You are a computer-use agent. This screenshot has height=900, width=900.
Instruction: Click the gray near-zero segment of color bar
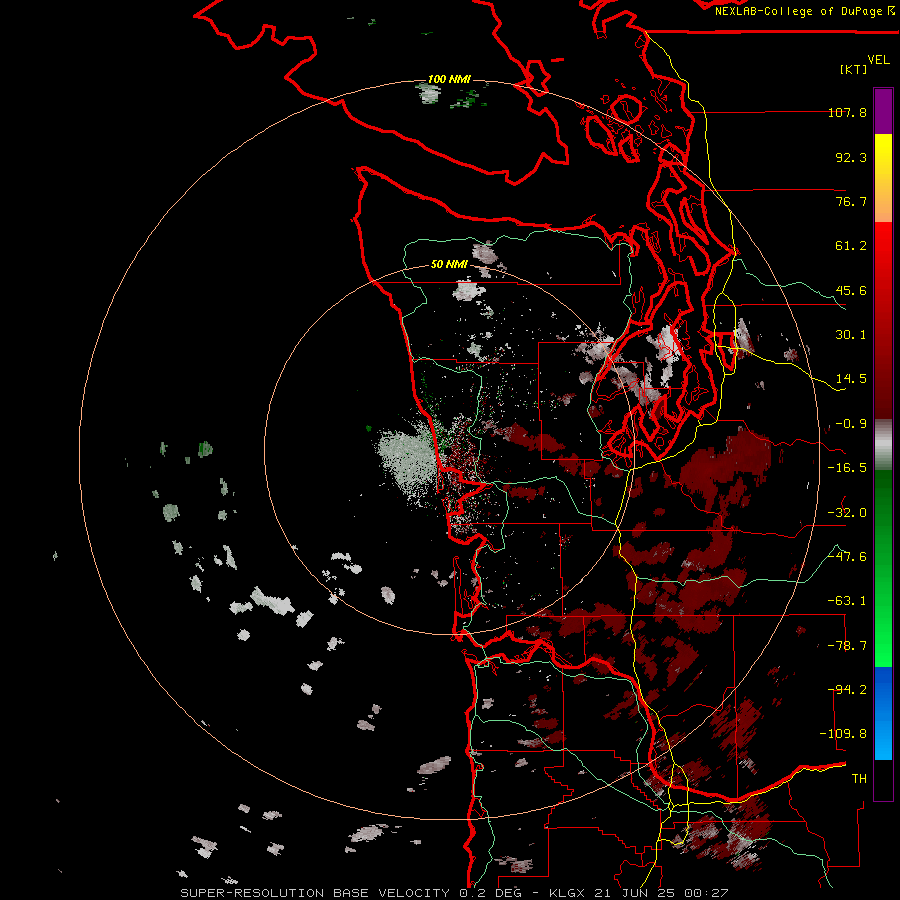click(x=883, y=445)
